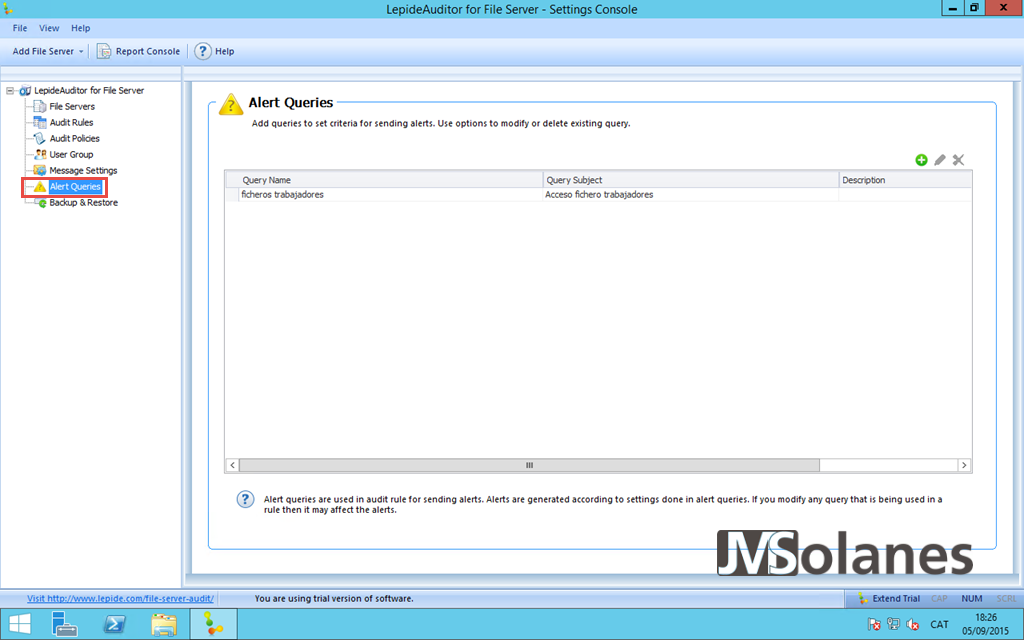The image size is (1024, 640).
Task: Open the Help menu
Action: (80, 28)
